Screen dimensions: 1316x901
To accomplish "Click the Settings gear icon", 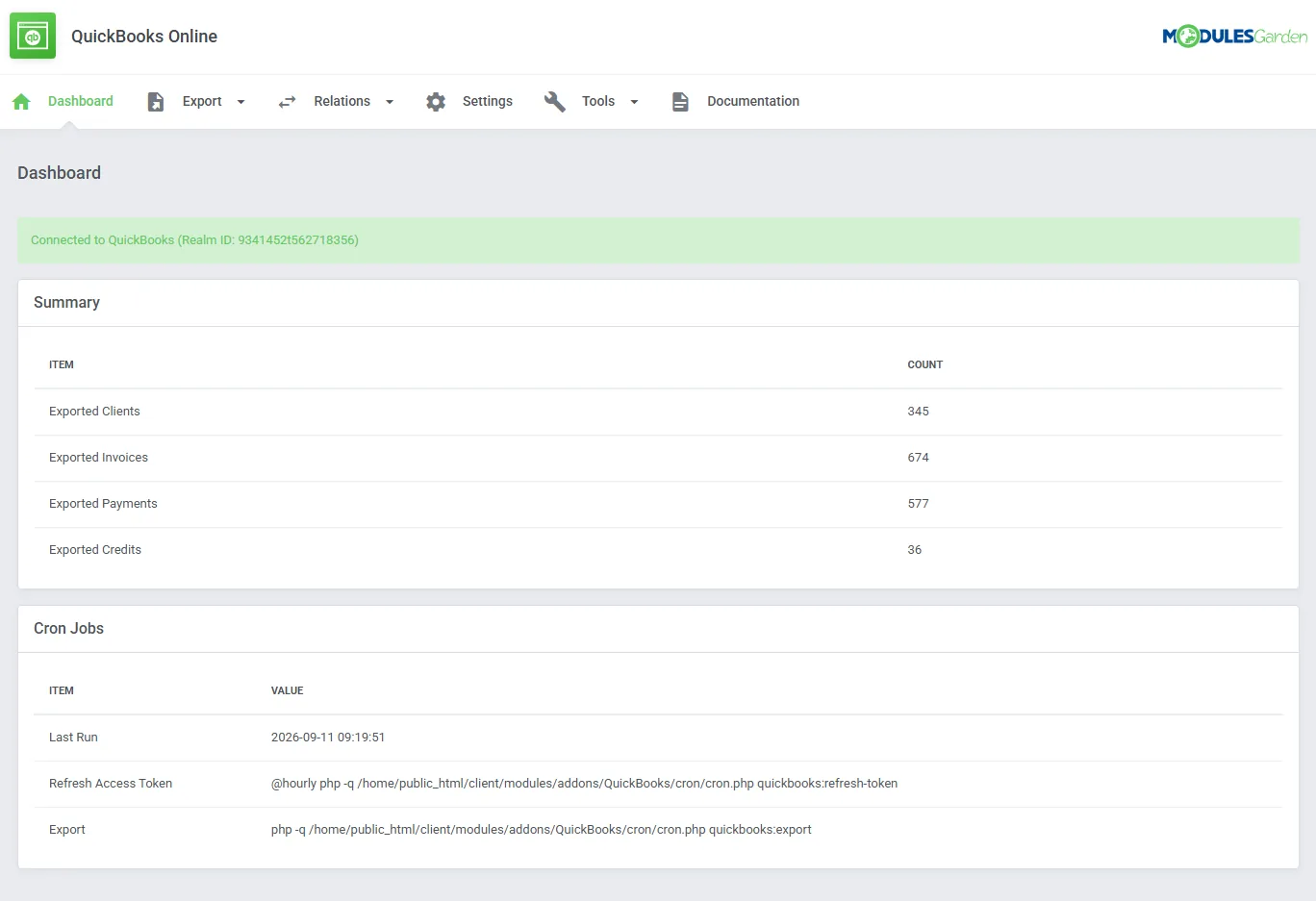I will pos(436,101).
